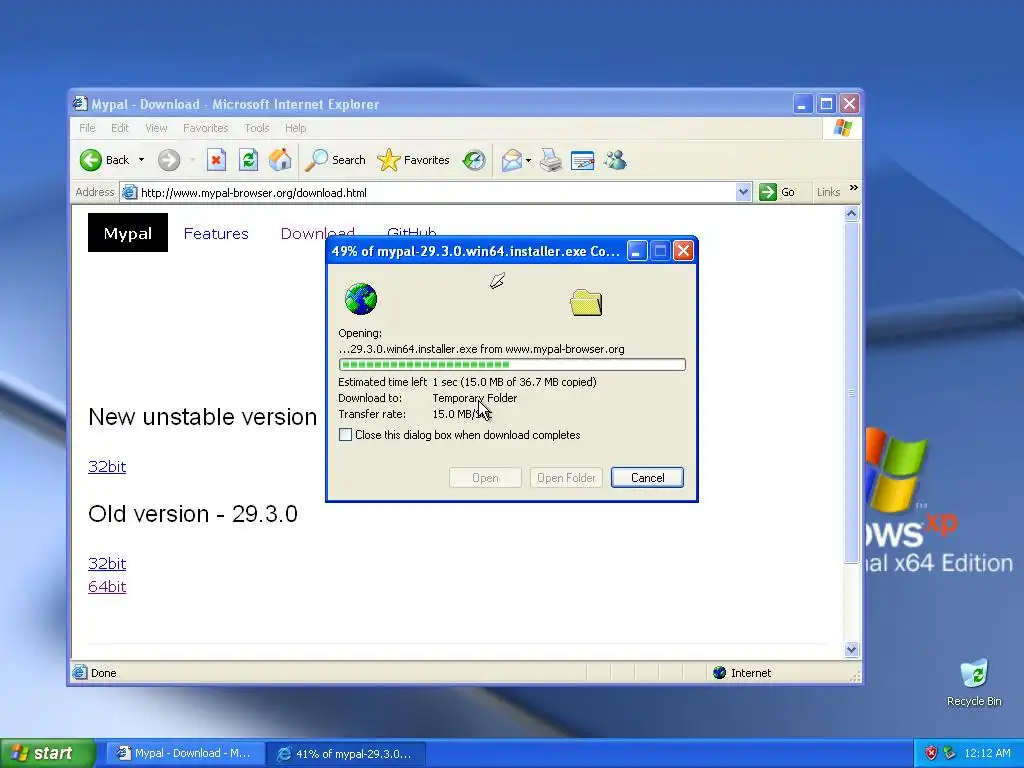Screen dimensions: 1024x768
Task: Click the Internet zone globe in status bar
Action: (719, 673)
